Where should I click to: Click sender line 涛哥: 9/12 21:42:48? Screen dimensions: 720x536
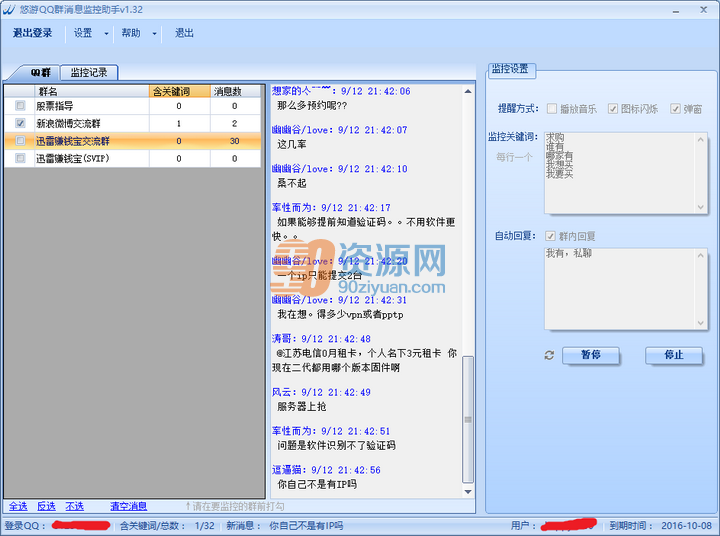tap(321, 339)
